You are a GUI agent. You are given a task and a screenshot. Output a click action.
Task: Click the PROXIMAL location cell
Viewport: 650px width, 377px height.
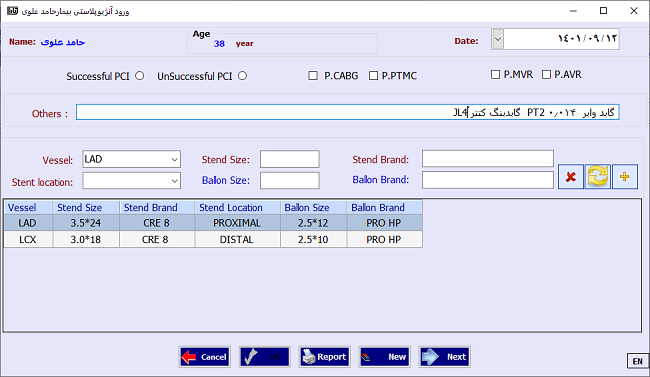[238, 223]
